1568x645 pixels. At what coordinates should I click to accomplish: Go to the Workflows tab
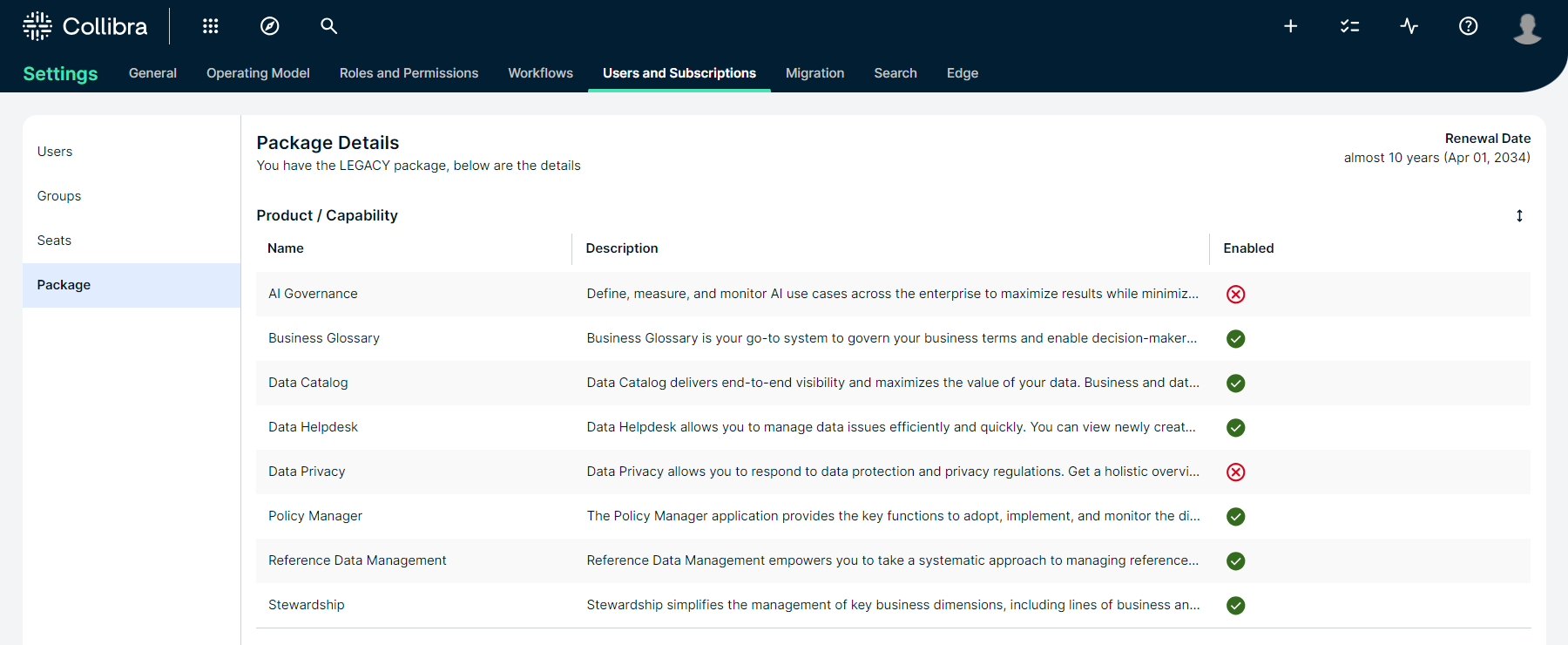(540, 73)
